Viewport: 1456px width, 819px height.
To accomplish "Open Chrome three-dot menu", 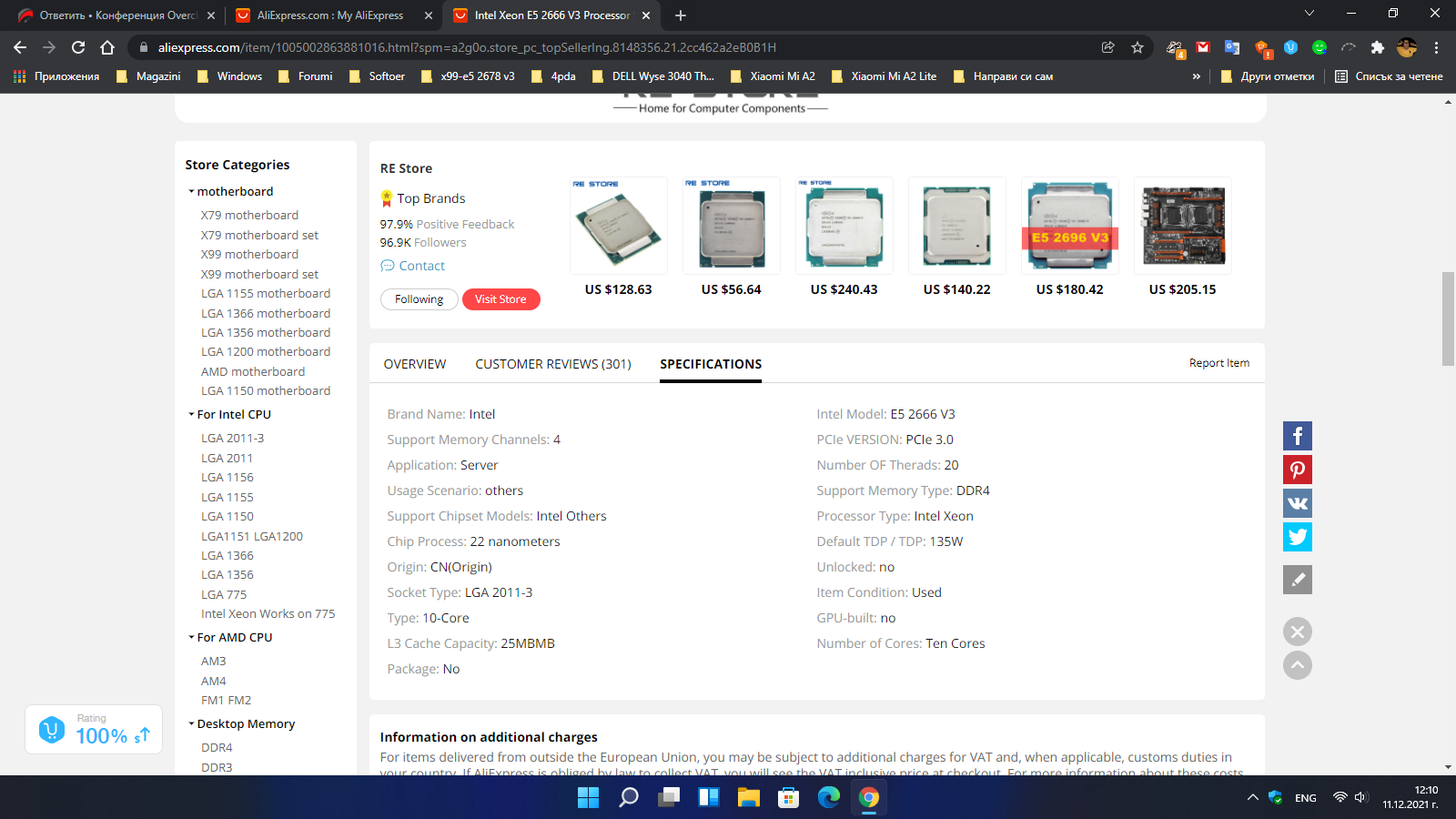I will tap(1437, 47).
